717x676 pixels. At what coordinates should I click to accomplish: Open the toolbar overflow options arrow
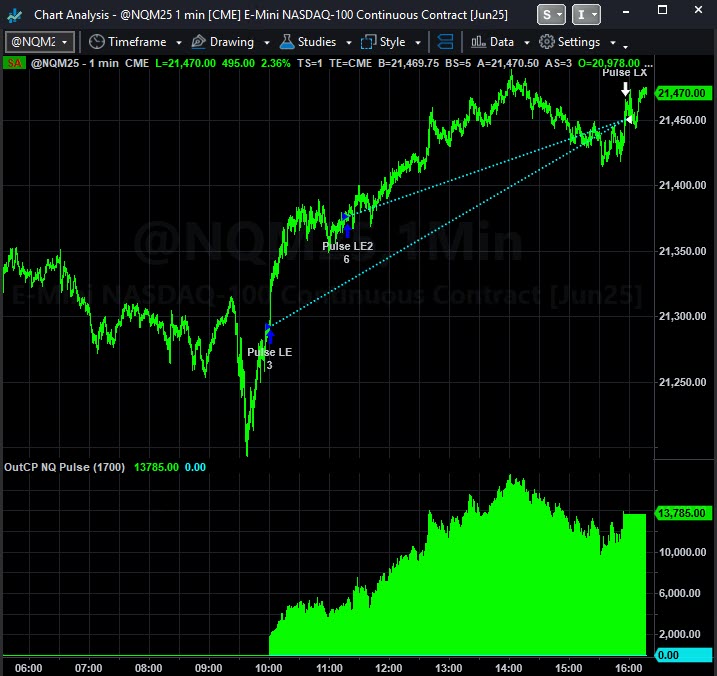point(626,46)
